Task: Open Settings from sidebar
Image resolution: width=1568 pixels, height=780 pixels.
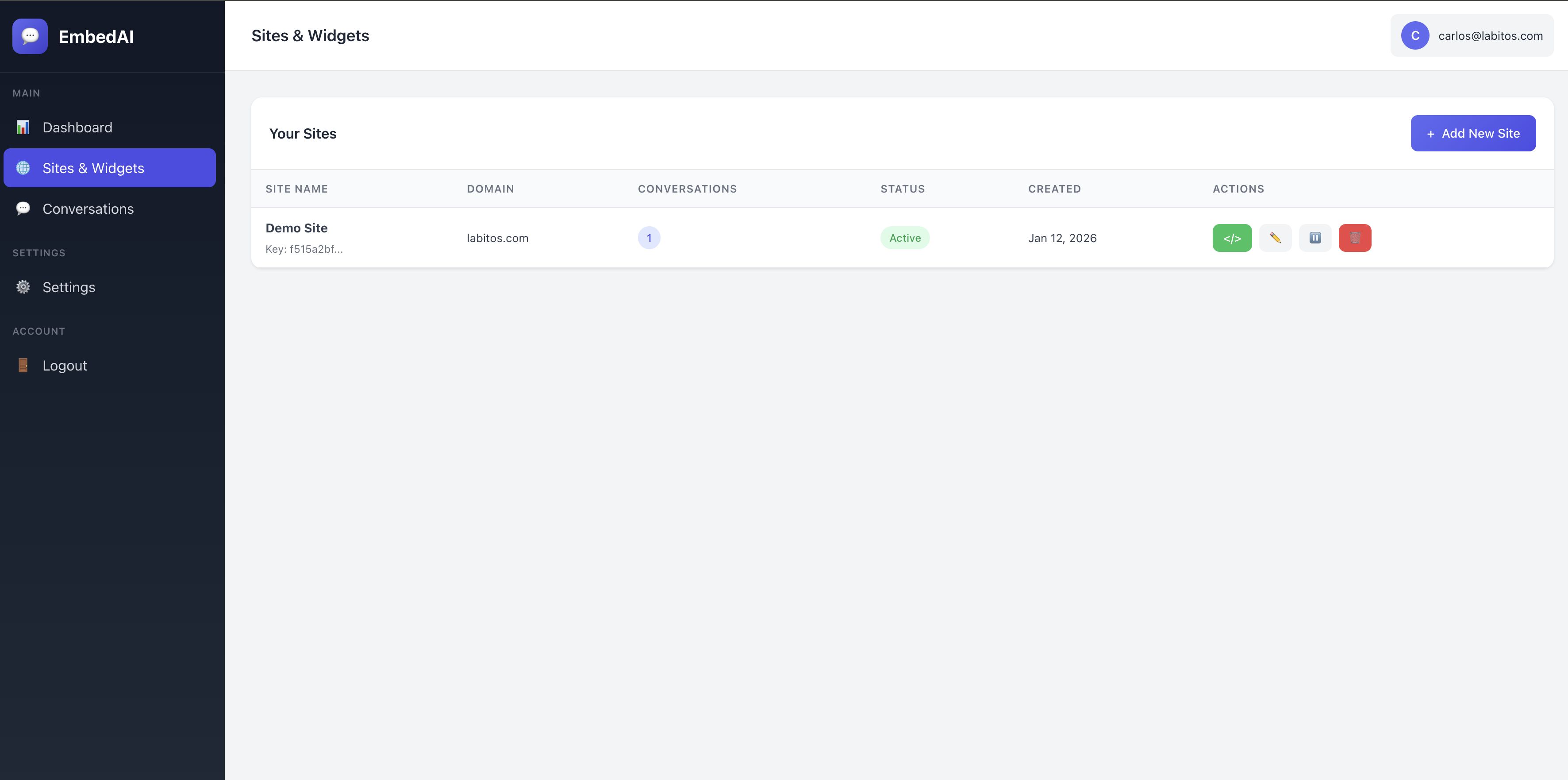Action: (x=69, y=287)
